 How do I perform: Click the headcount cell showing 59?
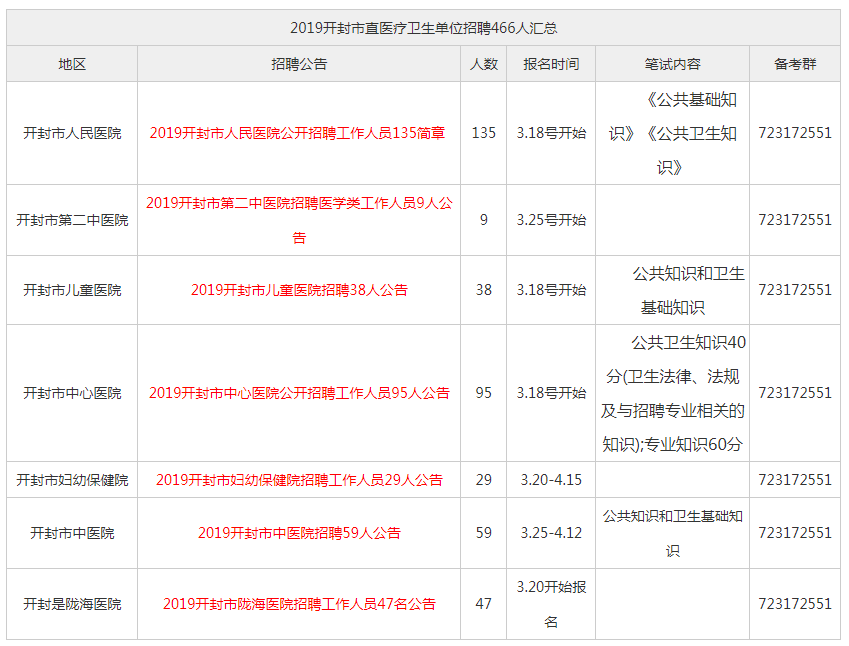(484, 533)
